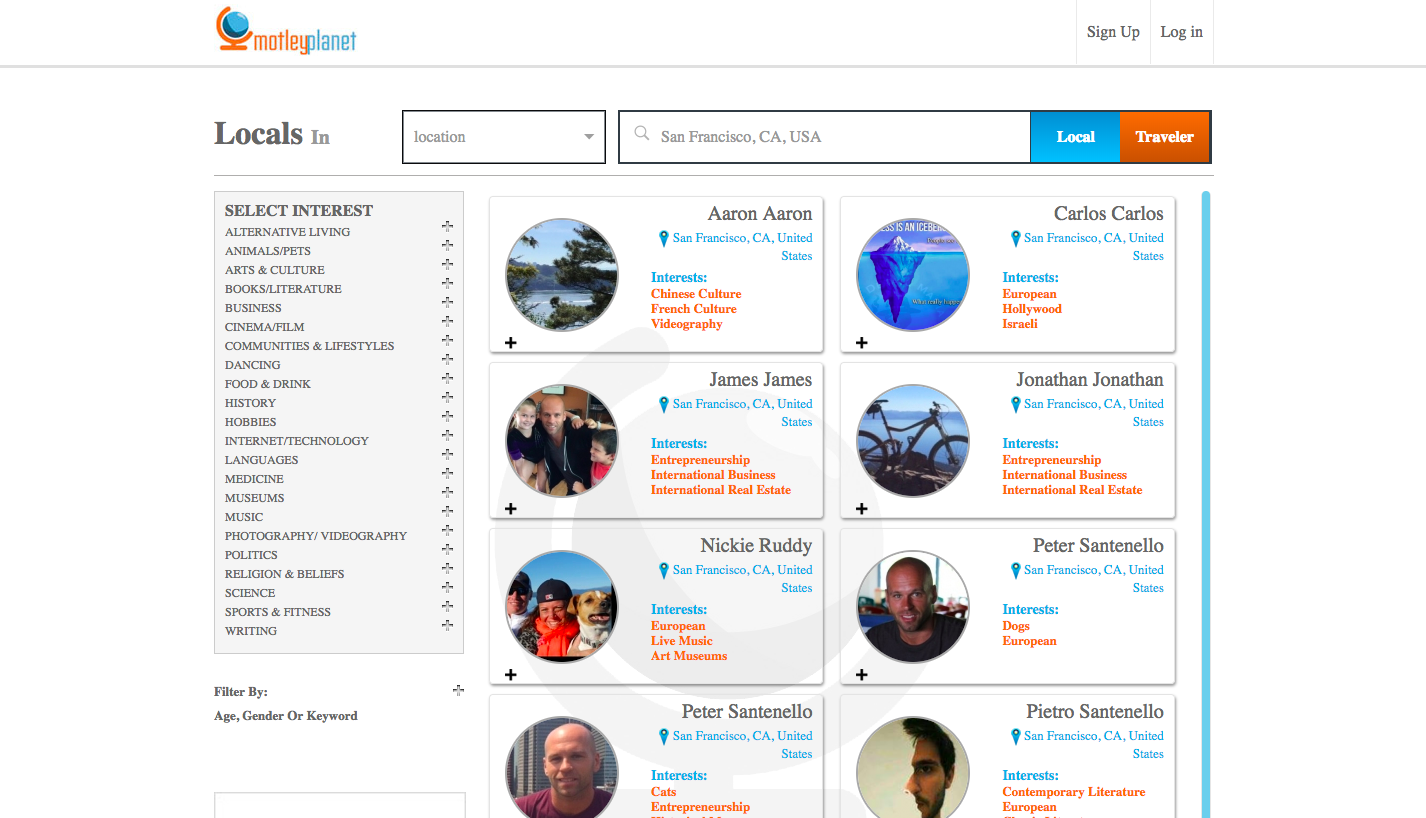
Task: Open Carlos Carlos's iceberg profile photo
Action: pyautogui.click(x=913, y=275)
